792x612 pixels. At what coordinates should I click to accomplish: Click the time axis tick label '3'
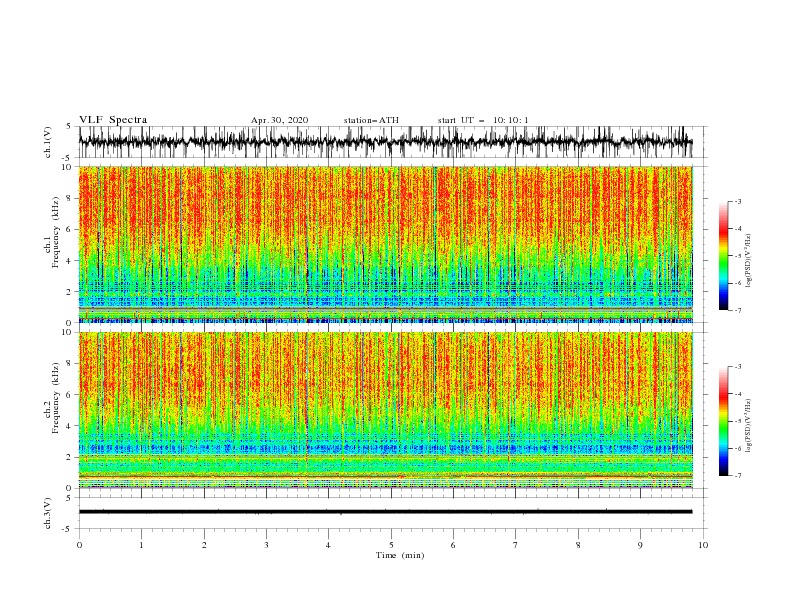(266, 545)
